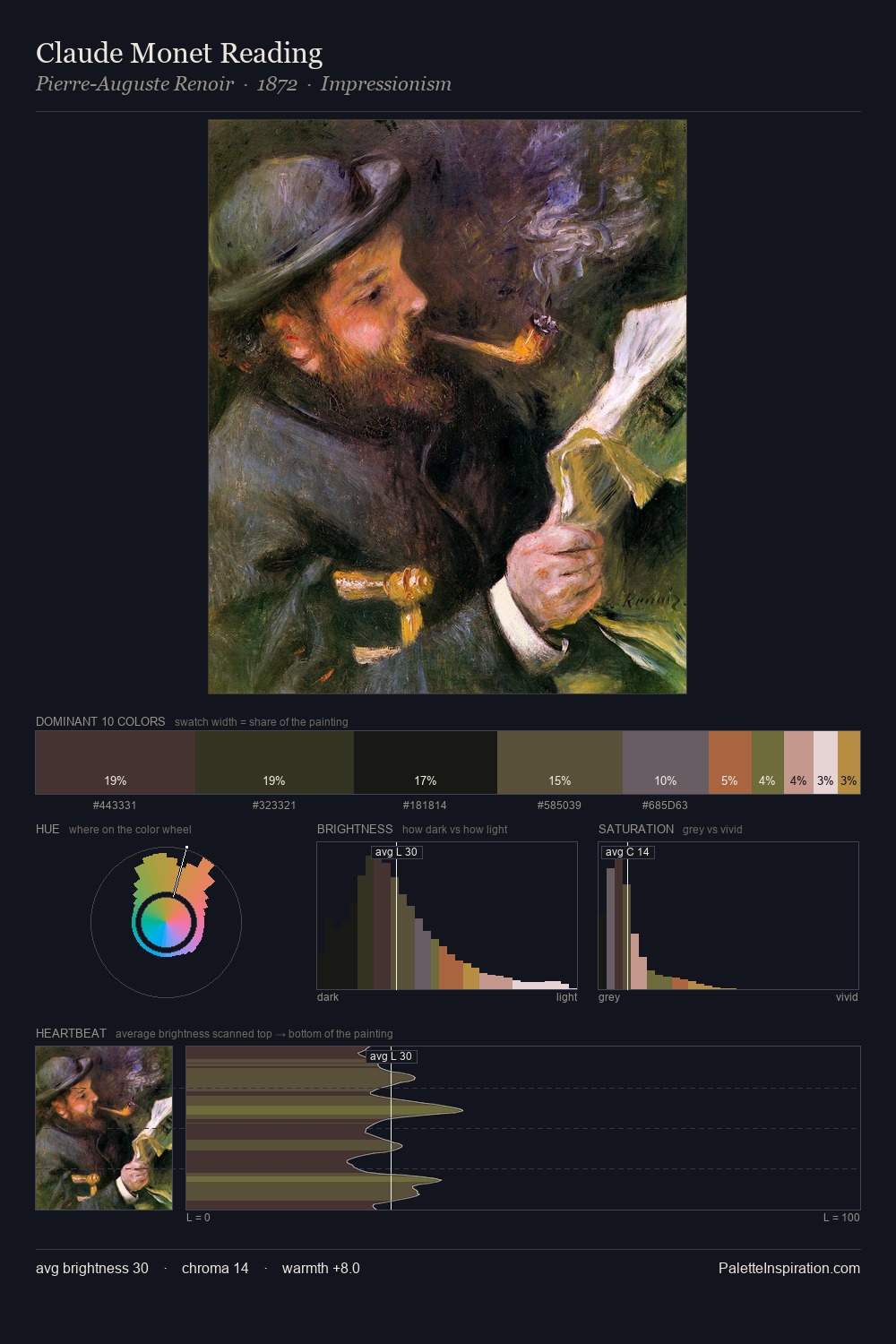Click the 19% dark olive swatch #323321

tap(274, 762)
